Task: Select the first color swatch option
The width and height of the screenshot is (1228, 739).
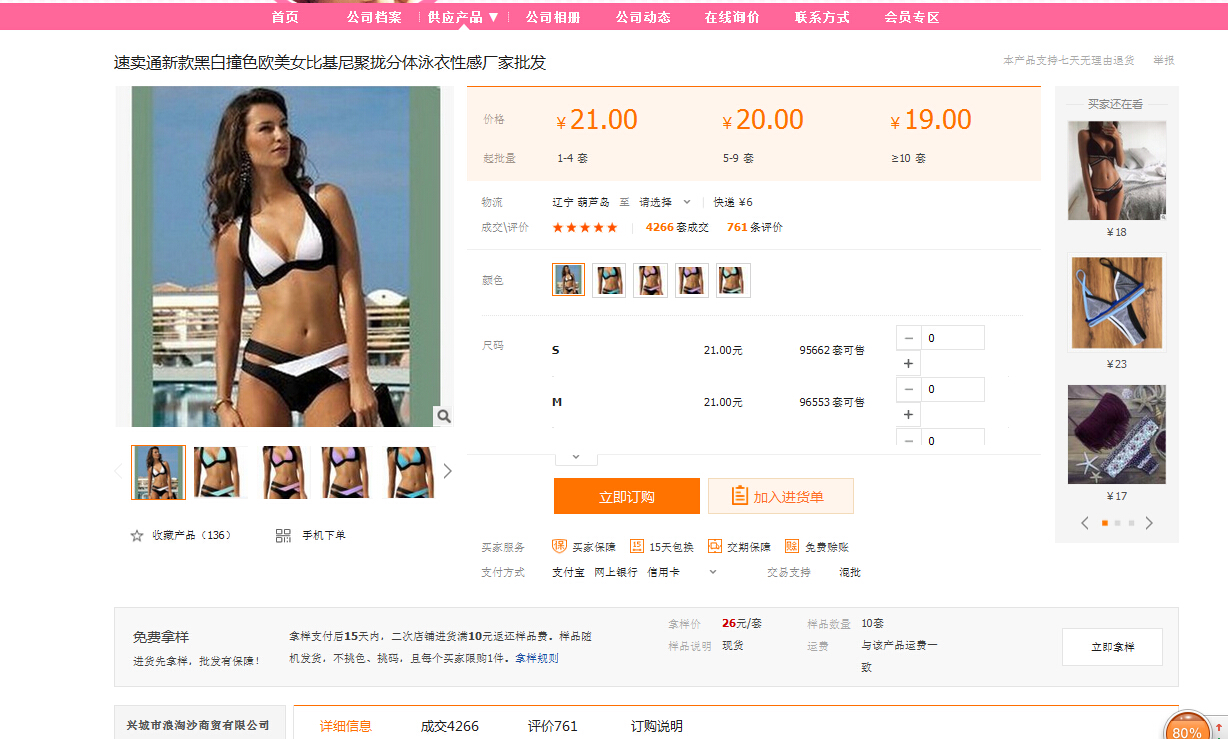Action: point(568,280)
